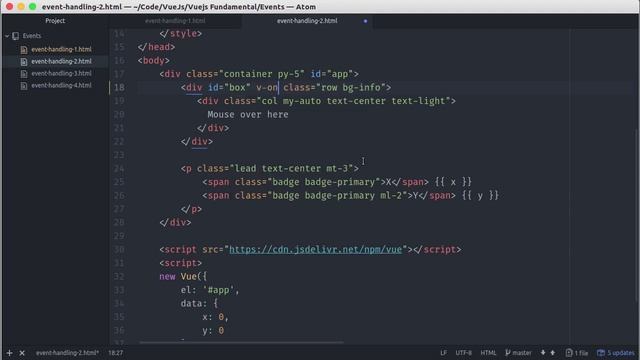Follow the cdn.jsdelivr.net/npm/vue link
Image resolution: width=640 pixels, height=360 pixels.
pyautogui.click(x=316, y=249)
